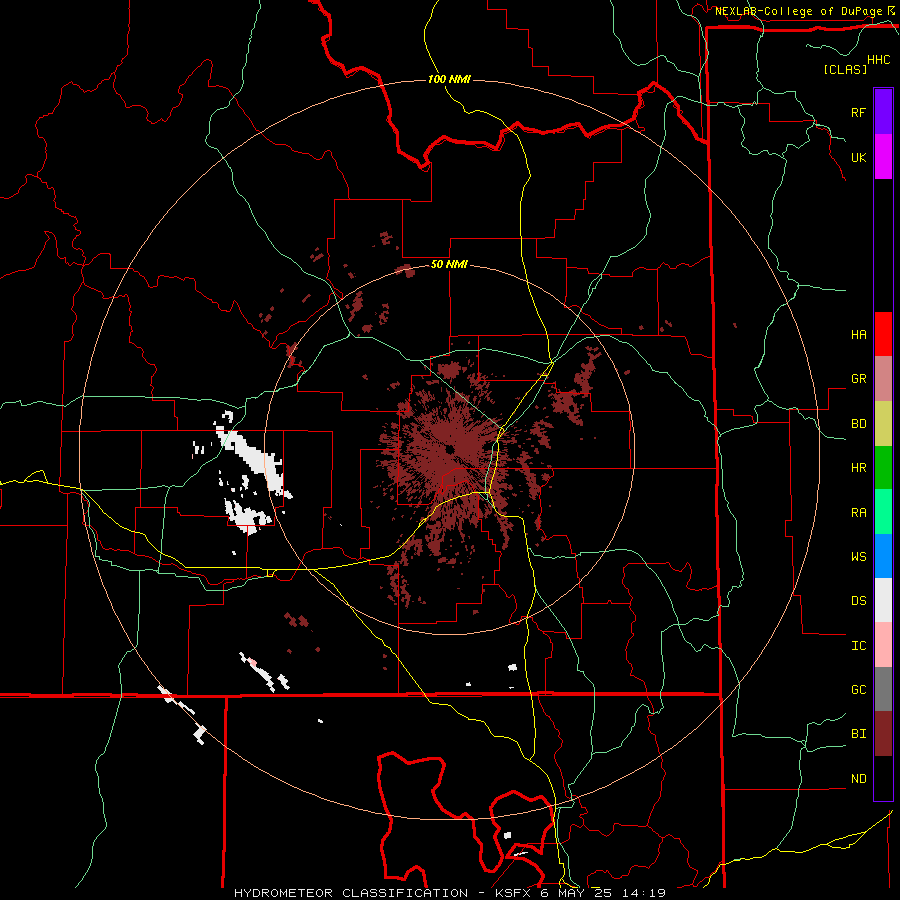
Task: Click the 'ND' legend label
Action: (x=858, y=779)
